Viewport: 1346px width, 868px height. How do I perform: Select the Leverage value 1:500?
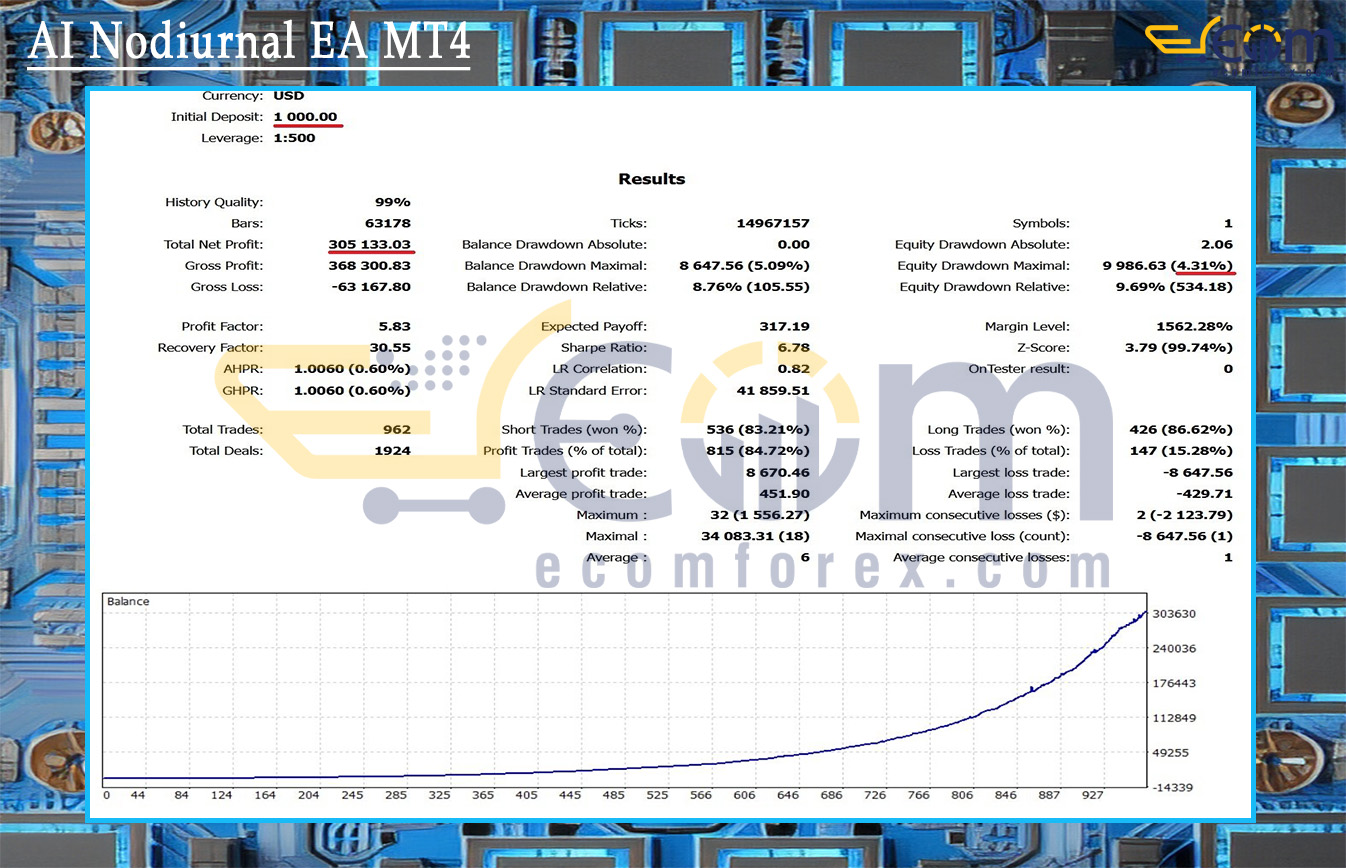coord(294,138)
